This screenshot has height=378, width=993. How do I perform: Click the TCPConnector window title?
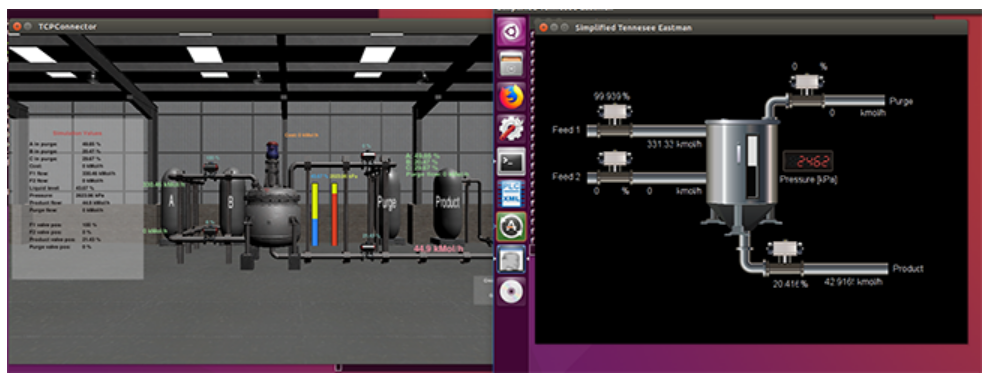[67, 27]
